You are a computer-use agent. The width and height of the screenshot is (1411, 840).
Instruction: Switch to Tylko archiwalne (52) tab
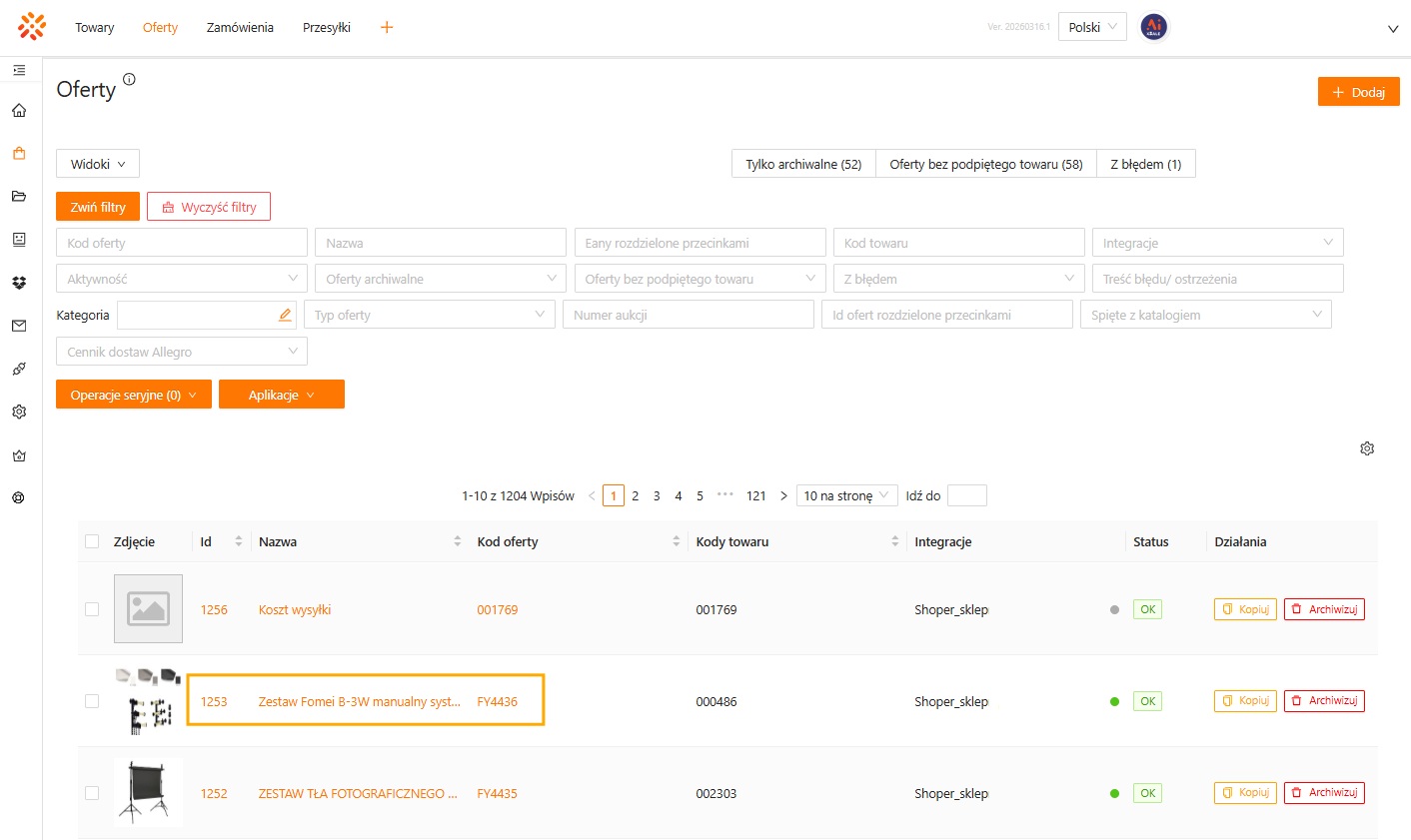point(803,164)
